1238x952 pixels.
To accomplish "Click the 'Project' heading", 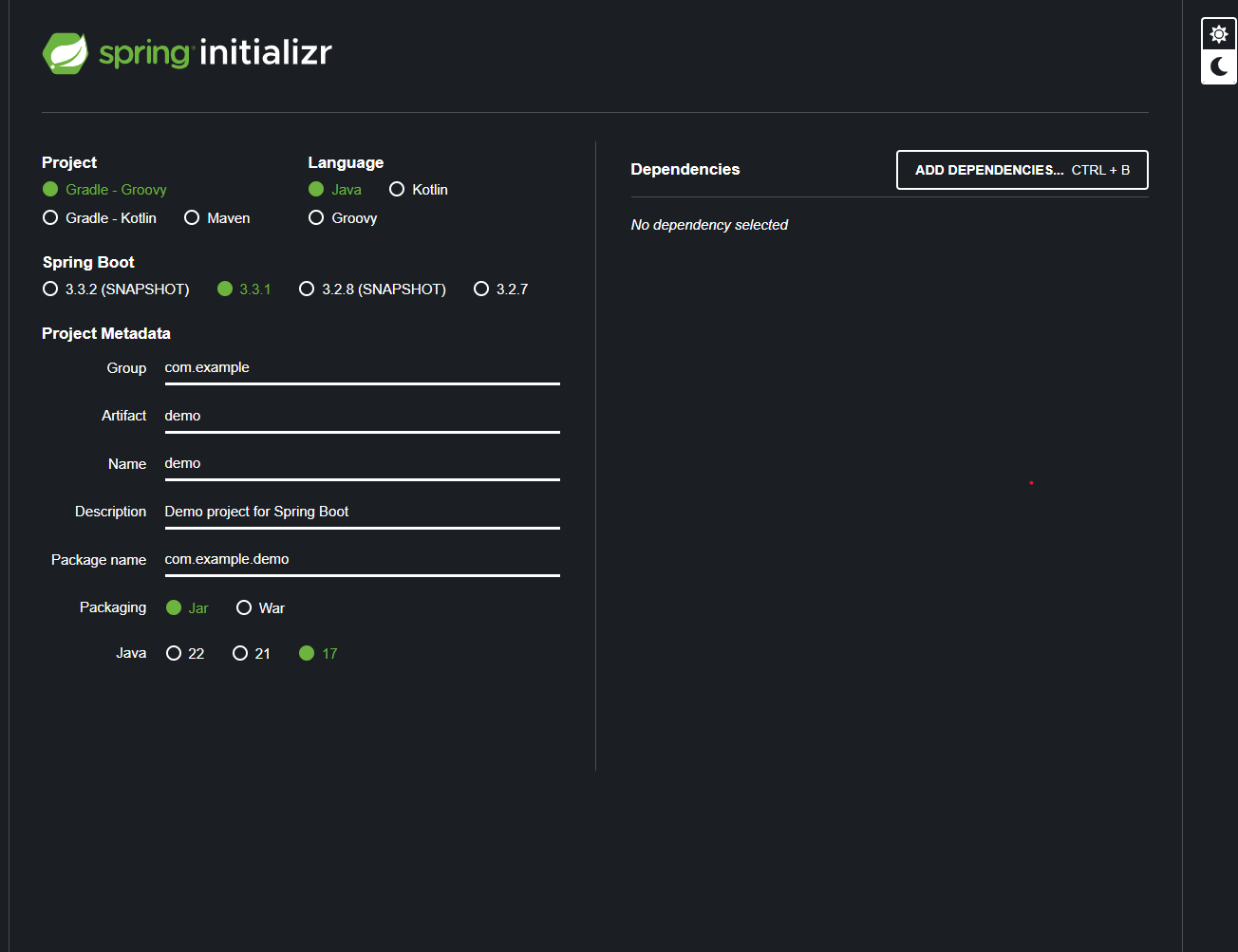I will coord(69,163).
